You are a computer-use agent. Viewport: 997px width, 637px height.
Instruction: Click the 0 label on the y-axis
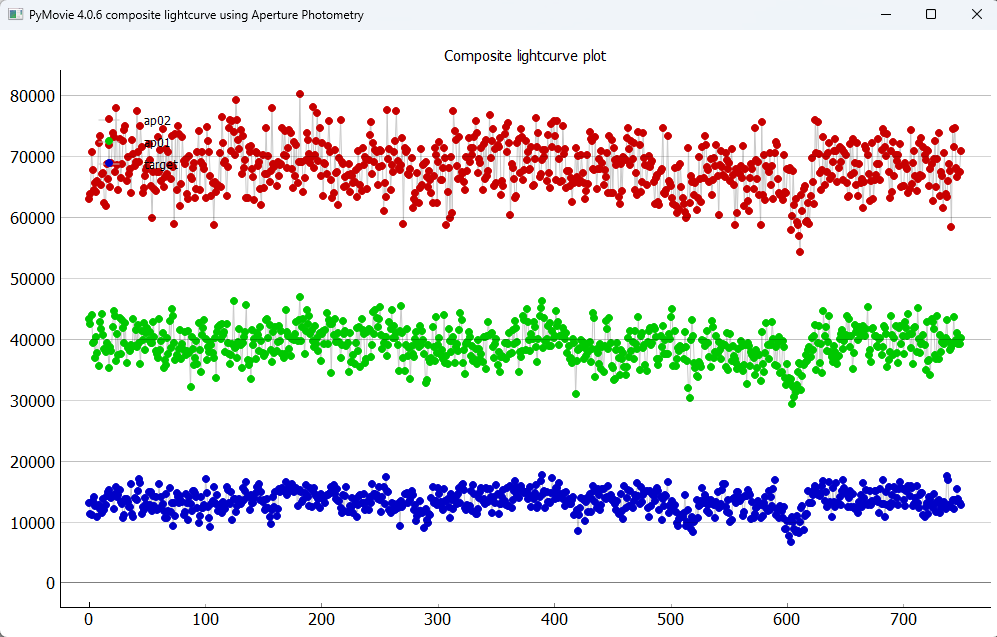(50, 583)
